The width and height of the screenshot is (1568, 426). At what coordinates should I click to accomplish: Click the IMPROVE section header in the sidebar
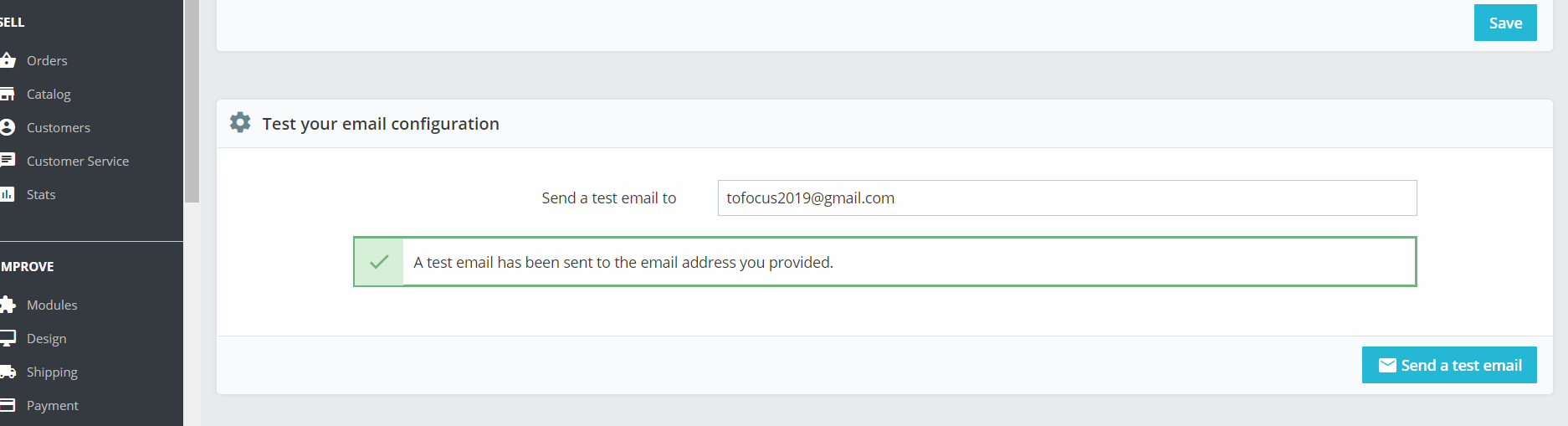28,266
